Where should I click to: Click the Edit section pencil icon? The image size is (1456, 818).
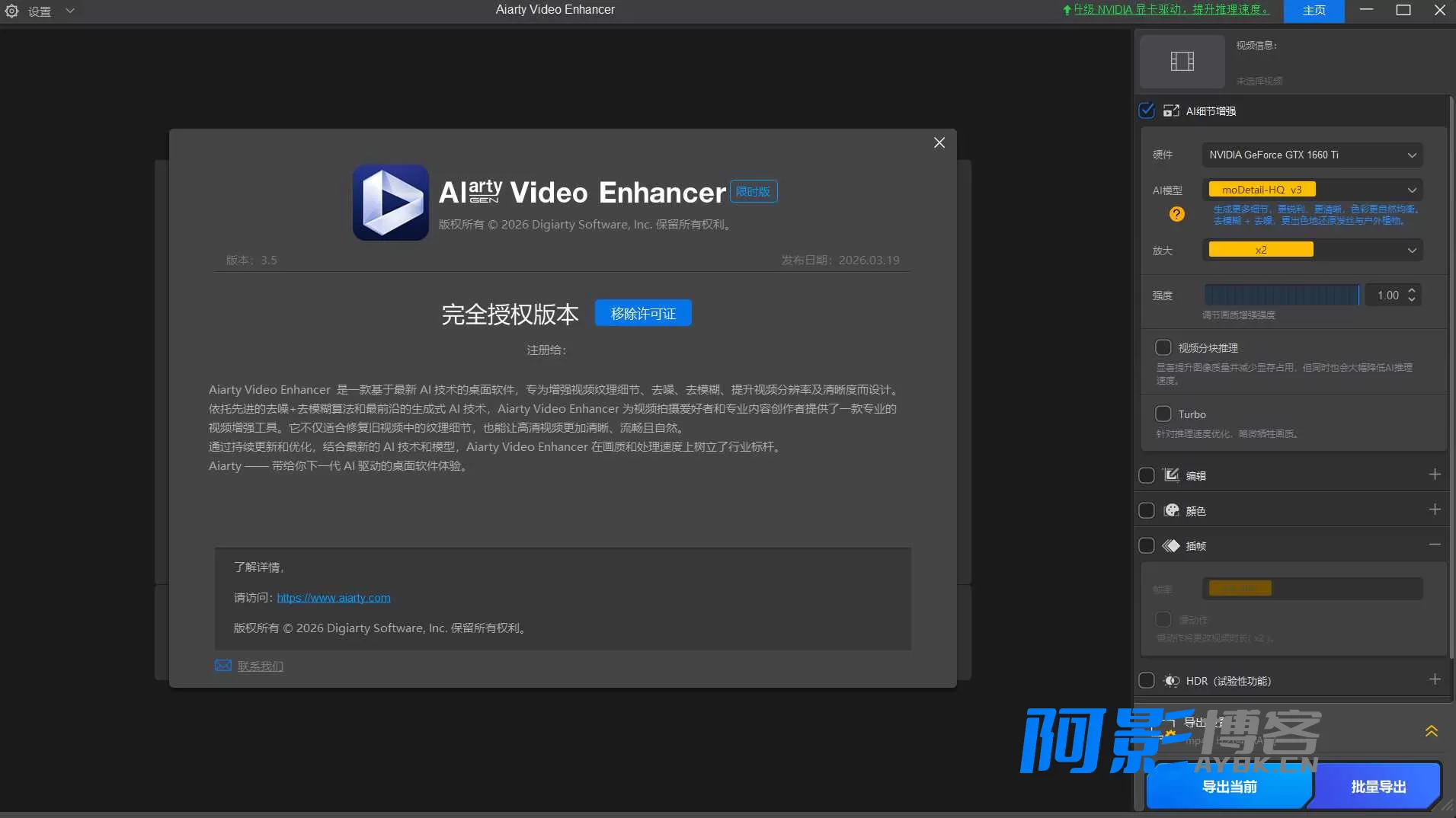(x=1171, y=475)
